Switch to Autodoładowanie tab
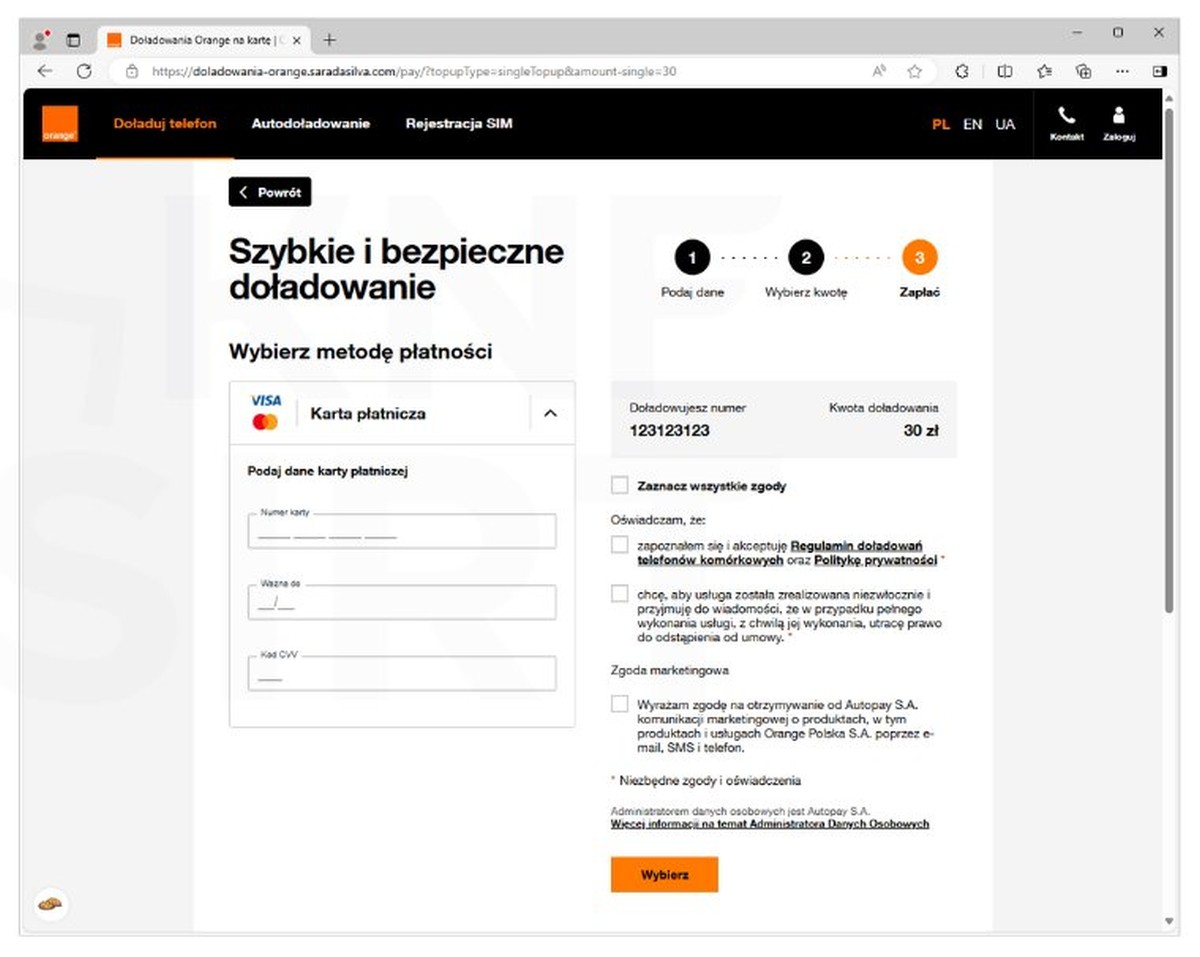1200x957 pixels. pos(310,124)
